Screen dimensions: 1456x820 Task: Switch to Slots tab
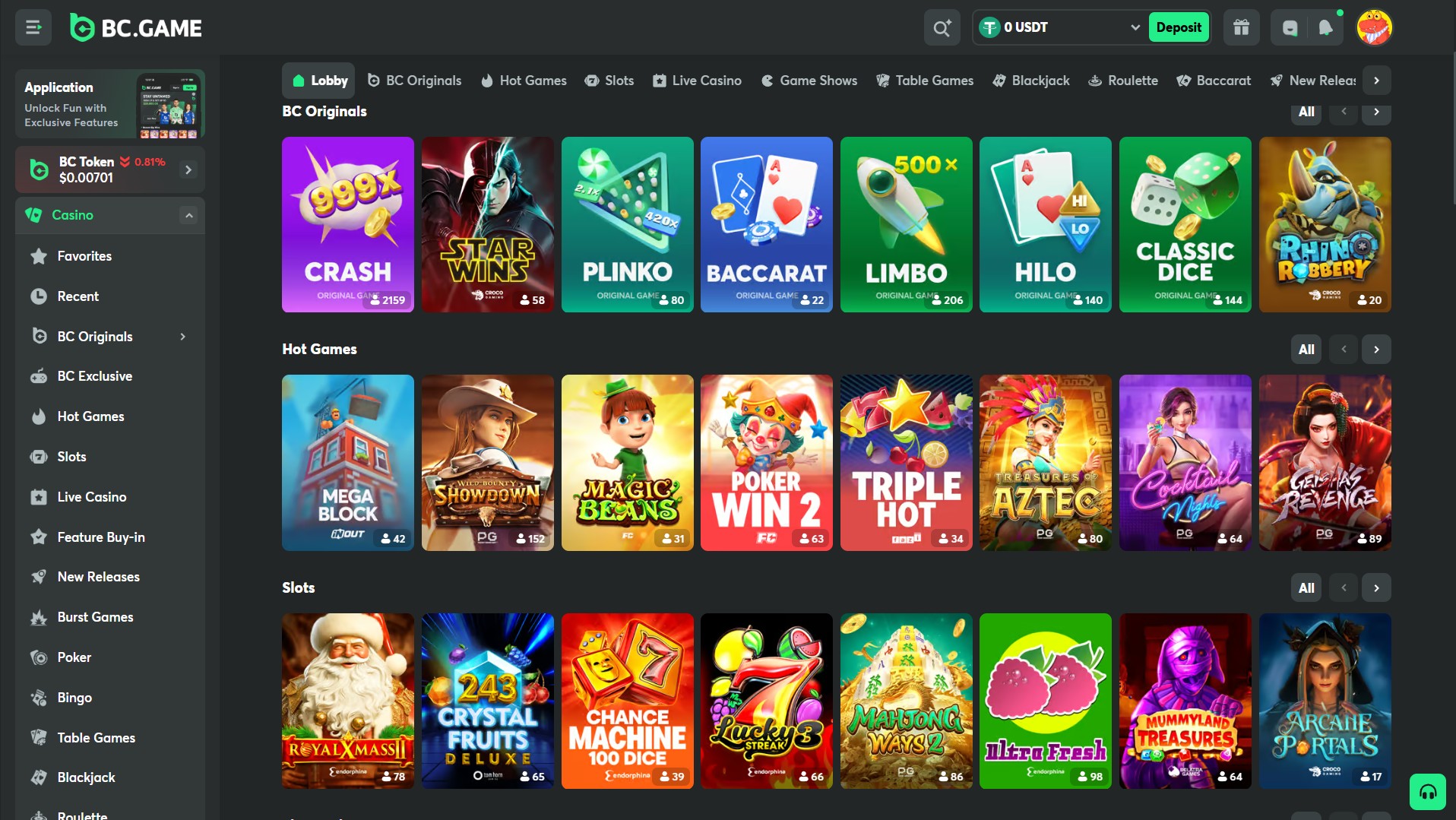click(609, 81)
